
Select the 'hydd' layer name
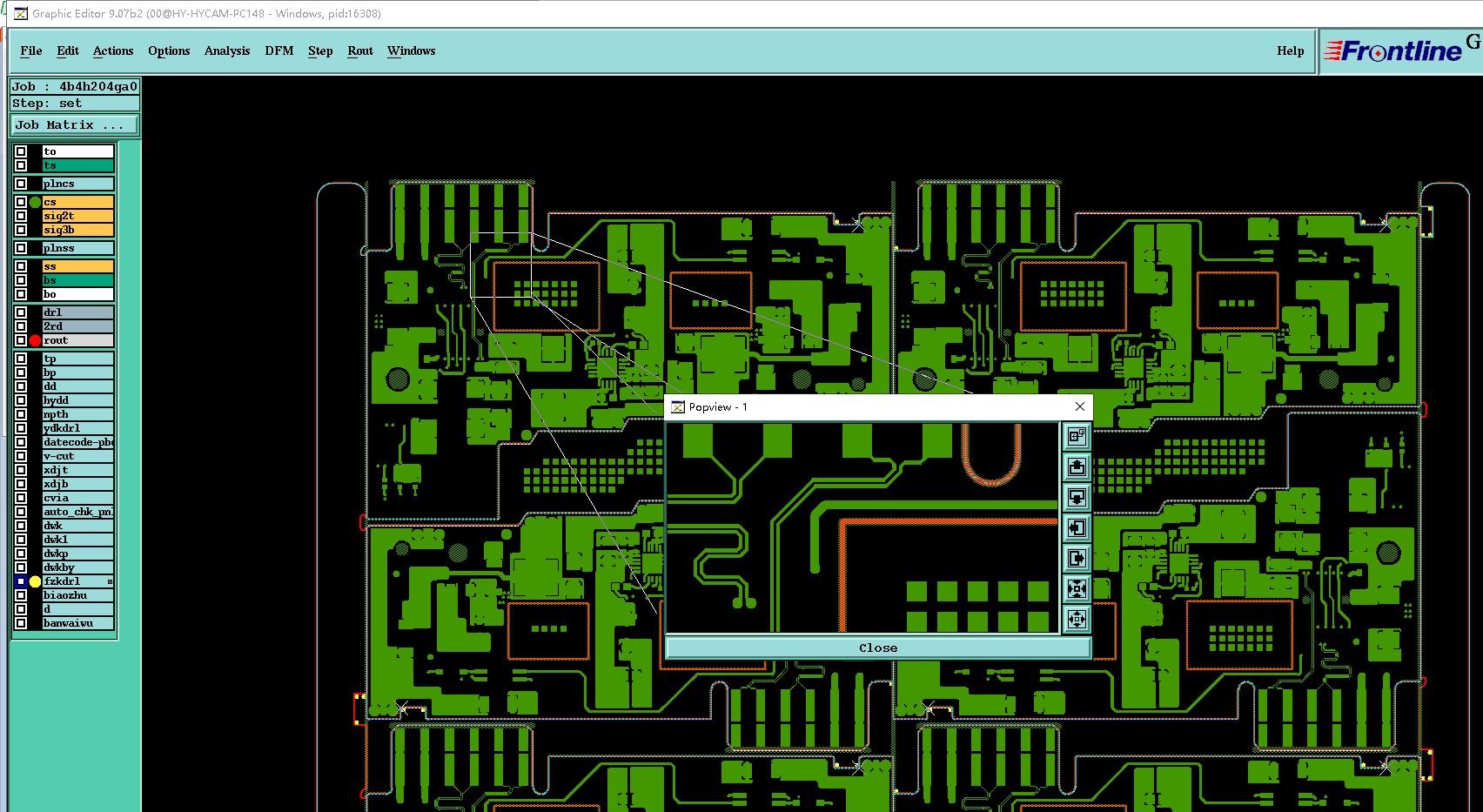click(78, 400)
